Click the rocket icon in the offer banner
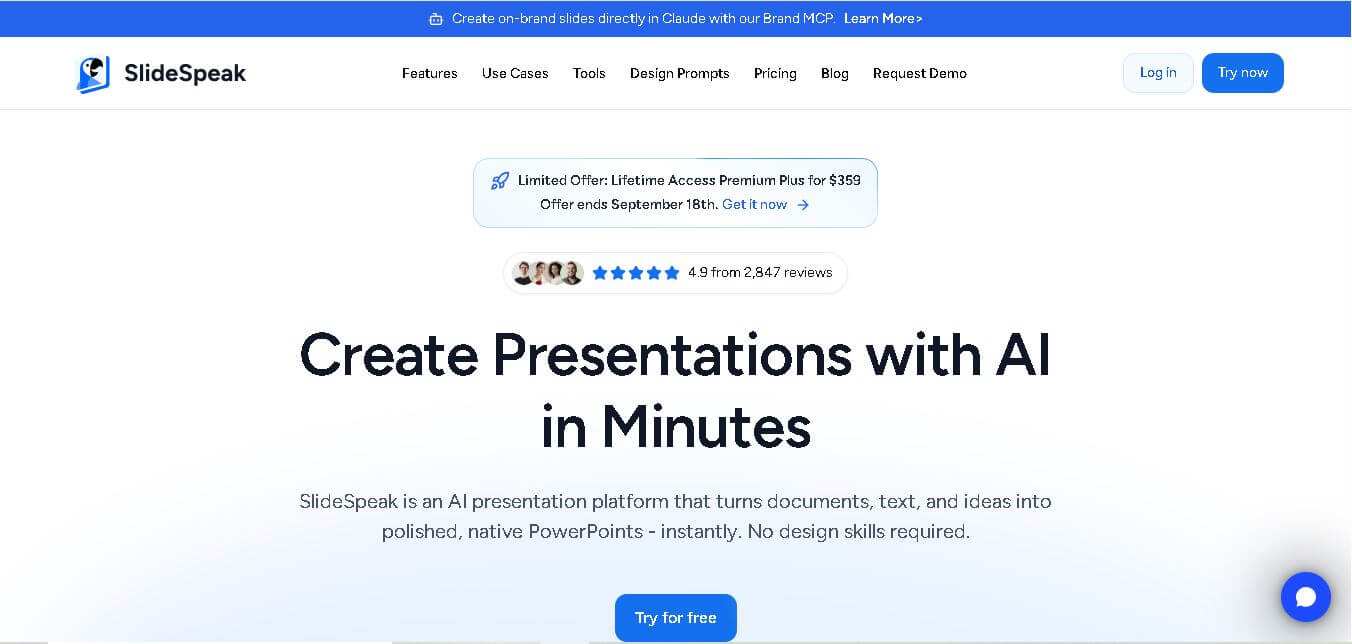The width and height of the screenshot is (1352, 644). [x=500, y=181]
